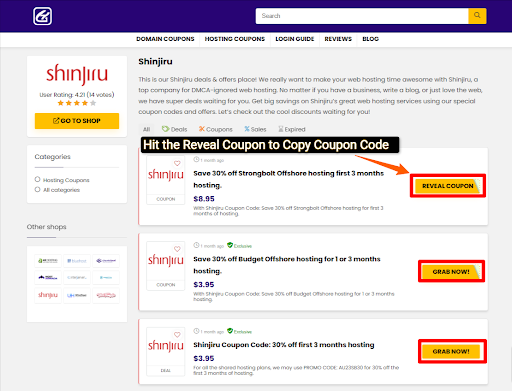Favorite the Strongbolt Offshore coupon heart icon
Viewport: 512px width, 391px height.
(x=177, y=163)
